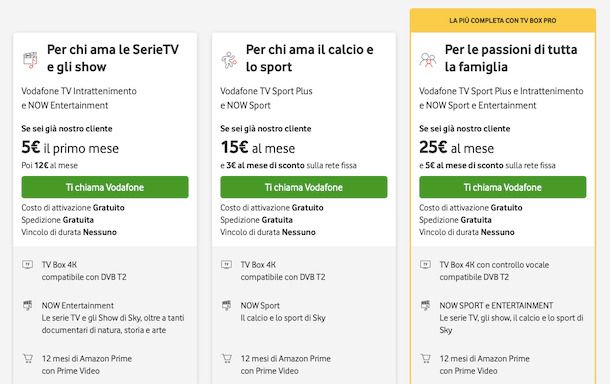Click the 12 mesi di Amazon Prime text in sport plan
Image resolution: width=610 pixels, height=384 pixels.
pos(286,359)
